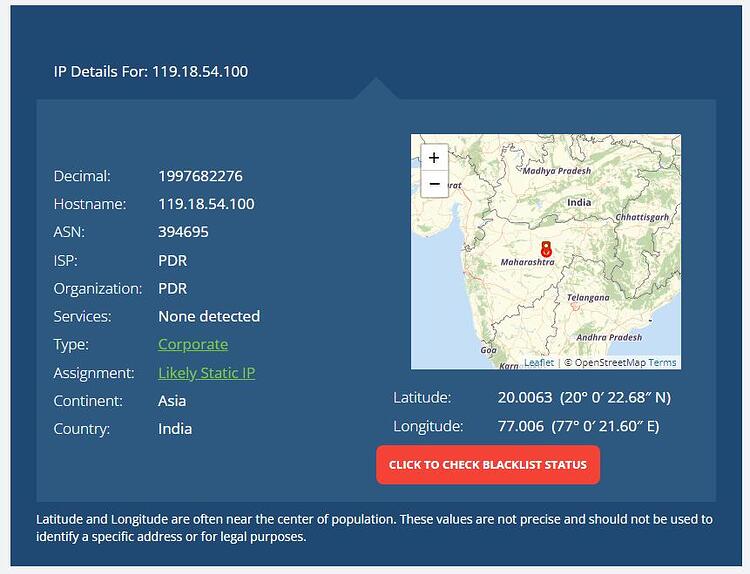Select the None detected services value
The image size is (750, 574).
[x=209, y=316]
